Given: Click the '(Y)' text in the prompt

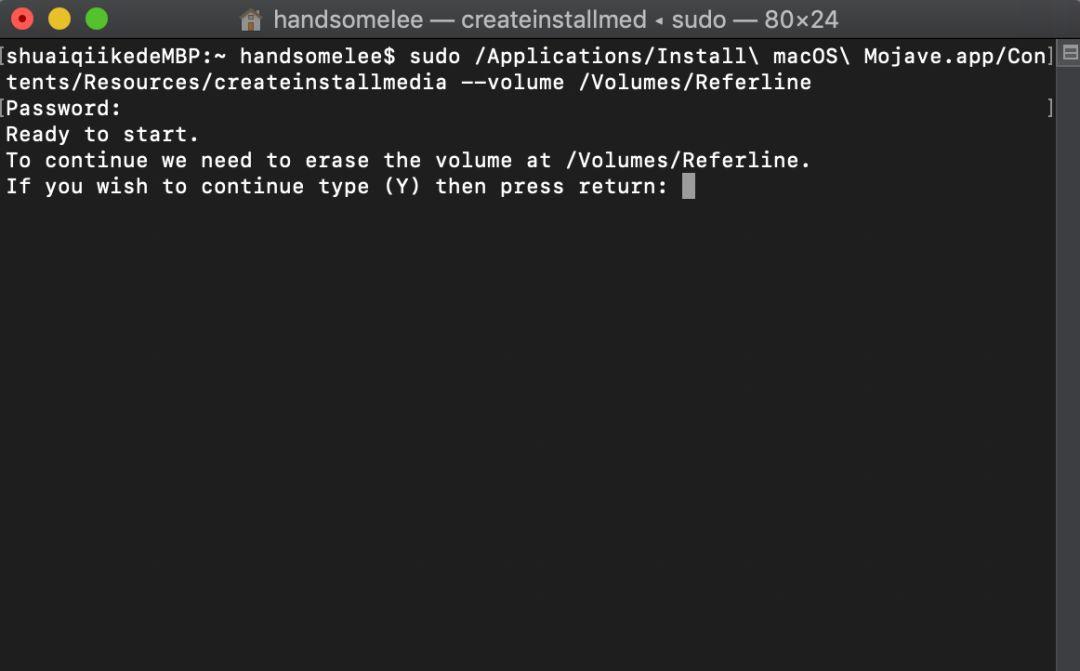Looking at the screenshot, I should point(402,186).
